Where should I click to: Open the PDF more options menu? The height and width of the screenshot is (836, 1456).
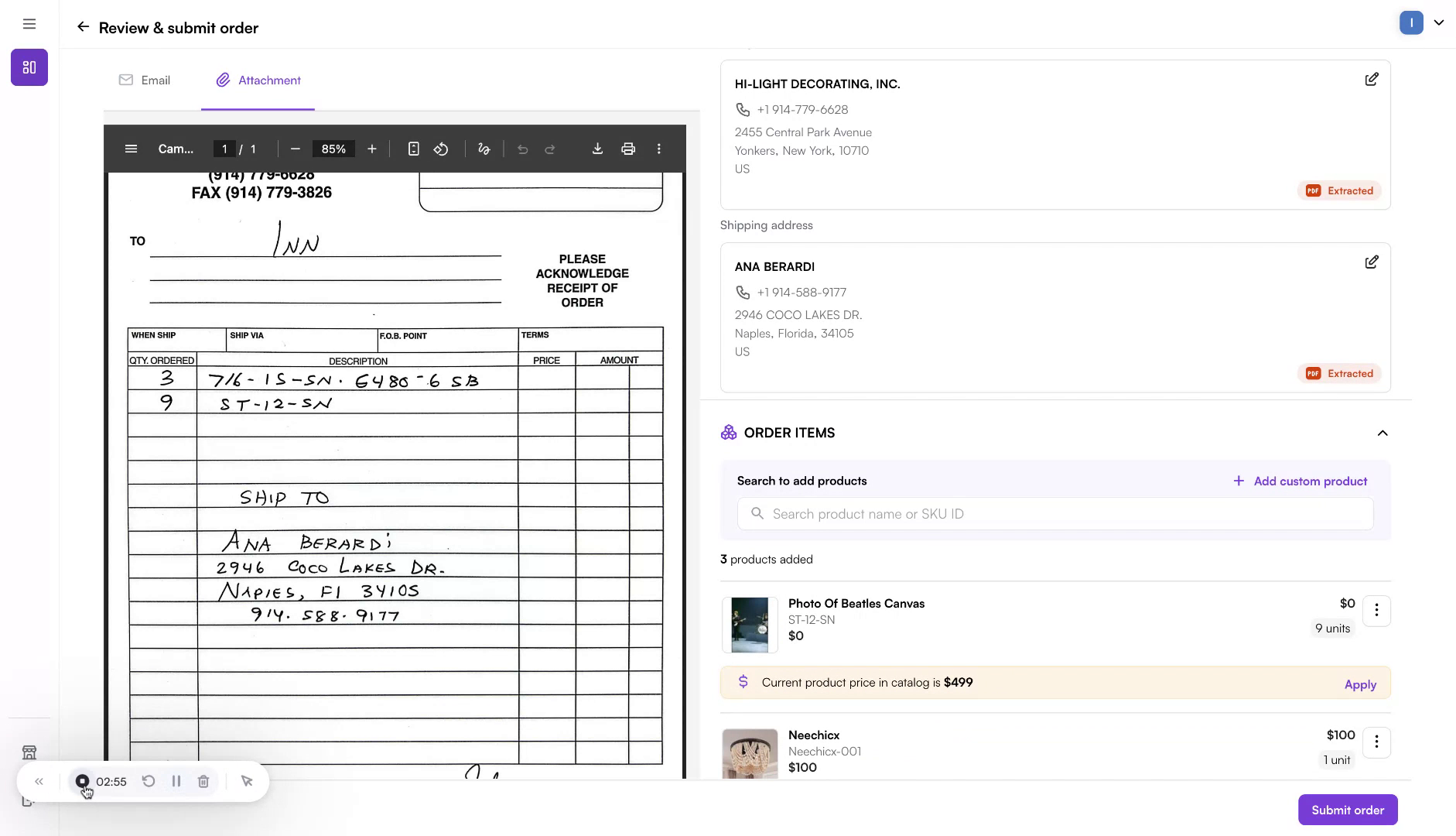pos(658,149)
